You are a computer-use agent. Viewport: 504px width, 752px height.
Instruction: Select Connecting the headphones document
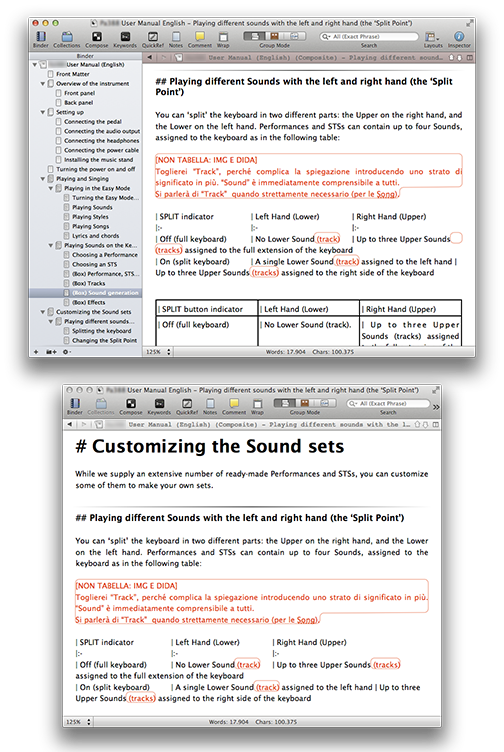101,141
